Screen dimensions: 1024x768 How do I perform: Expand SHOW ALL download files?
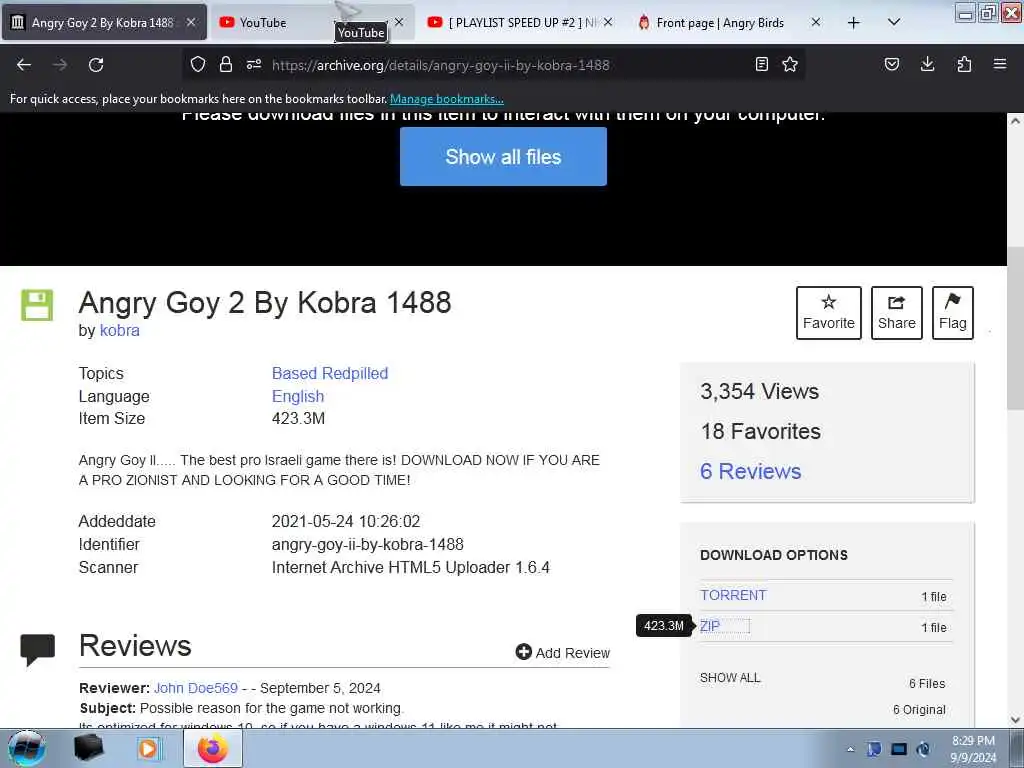730,678
